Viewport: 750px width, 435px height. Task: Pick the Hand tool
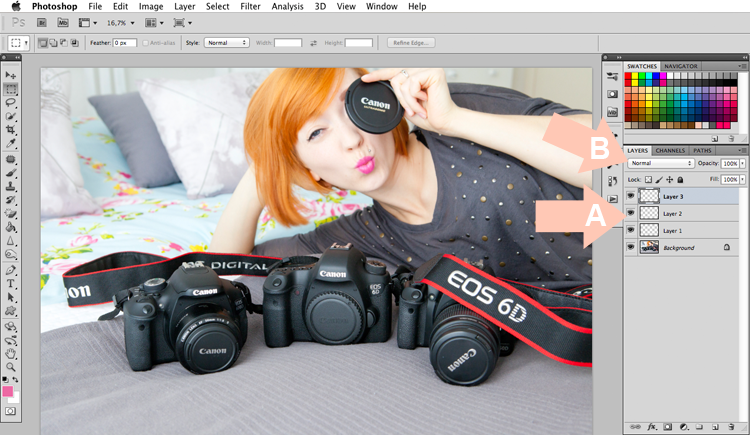[x=11, y=354]
